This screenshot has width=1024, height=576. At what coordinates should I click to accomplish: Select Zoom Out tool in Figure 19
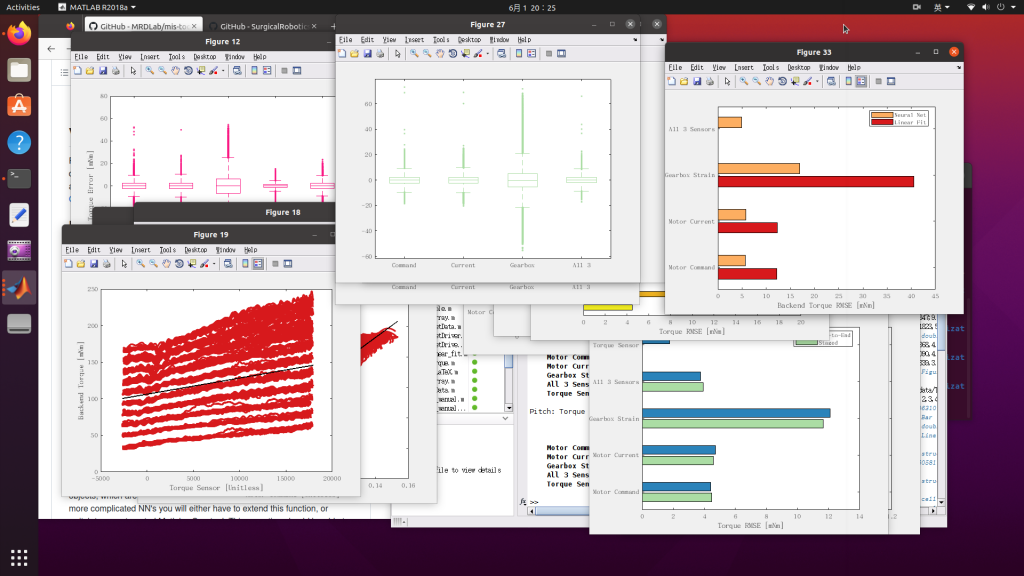(x=153, y=264)
